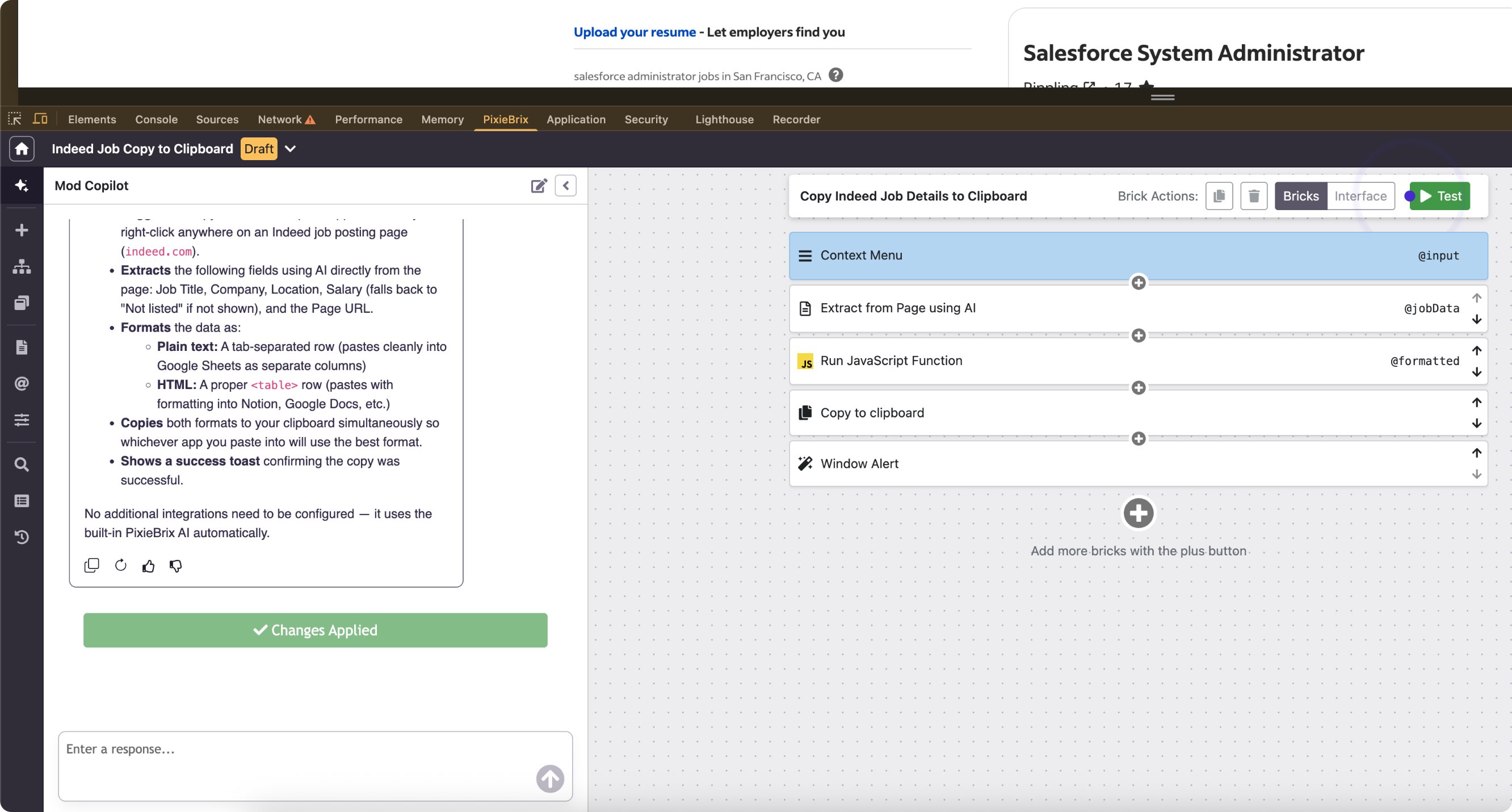Open the Console DevTools tab
Image resolution: width=1512 pixels, height=812 pixels.
[x=156, y=119]
